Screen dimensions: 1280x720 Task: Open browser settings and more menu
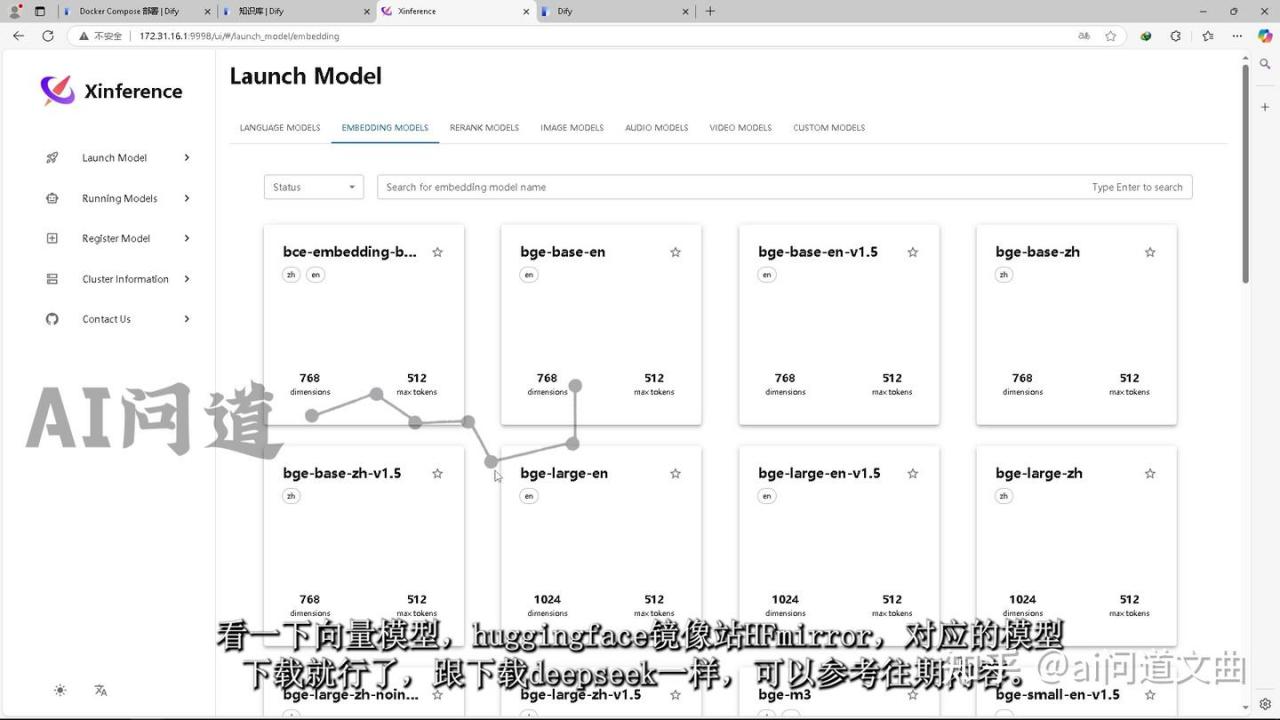point(1236,36)
